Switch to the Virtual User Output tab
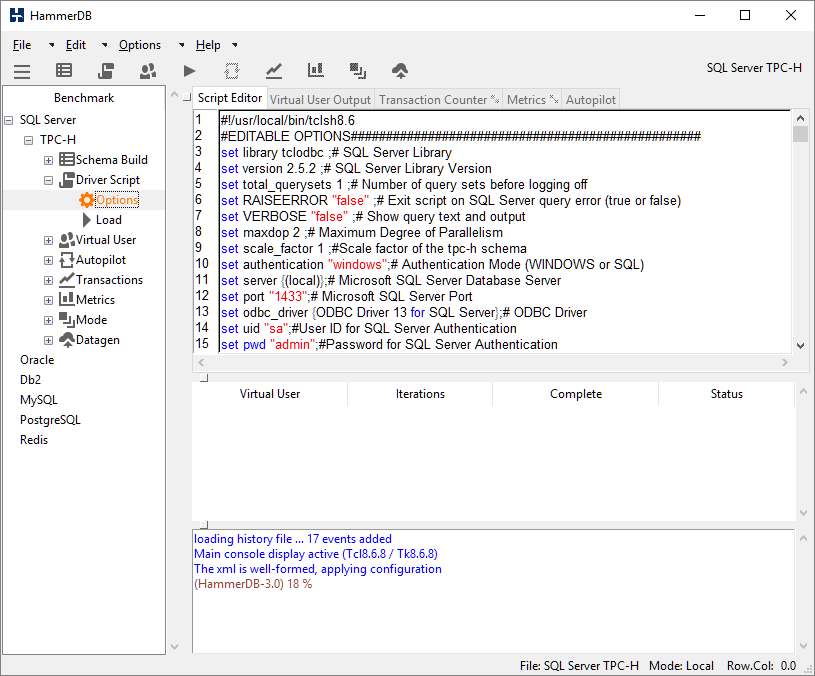 point(320,100)
